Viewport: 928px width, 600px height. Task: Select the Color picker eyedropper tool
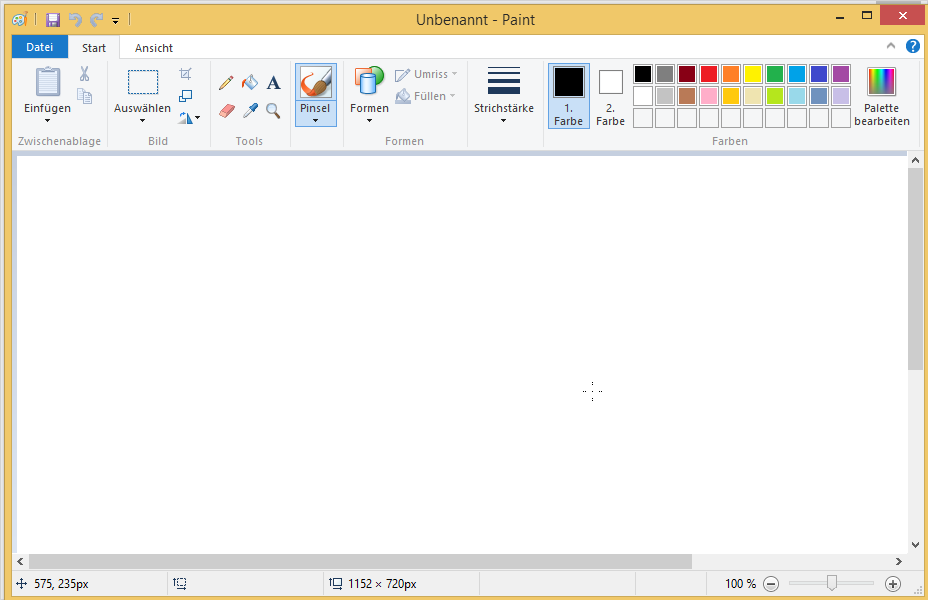tap(250, 110)
